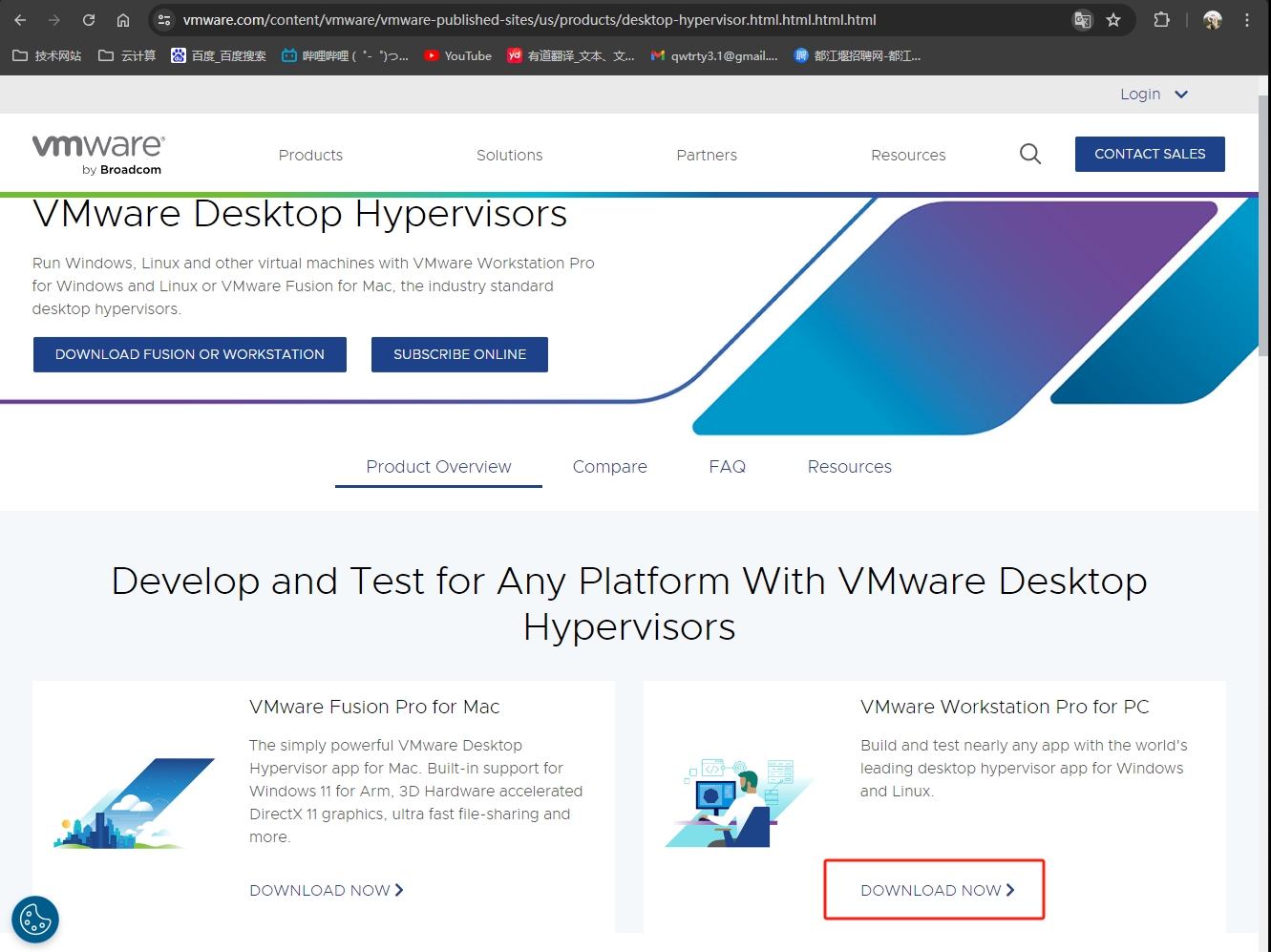Viewport: 1271px width, 952px height.
Task: Open the 百度 search bookmark
Action: pyautogui.click(x=219, y=56)
